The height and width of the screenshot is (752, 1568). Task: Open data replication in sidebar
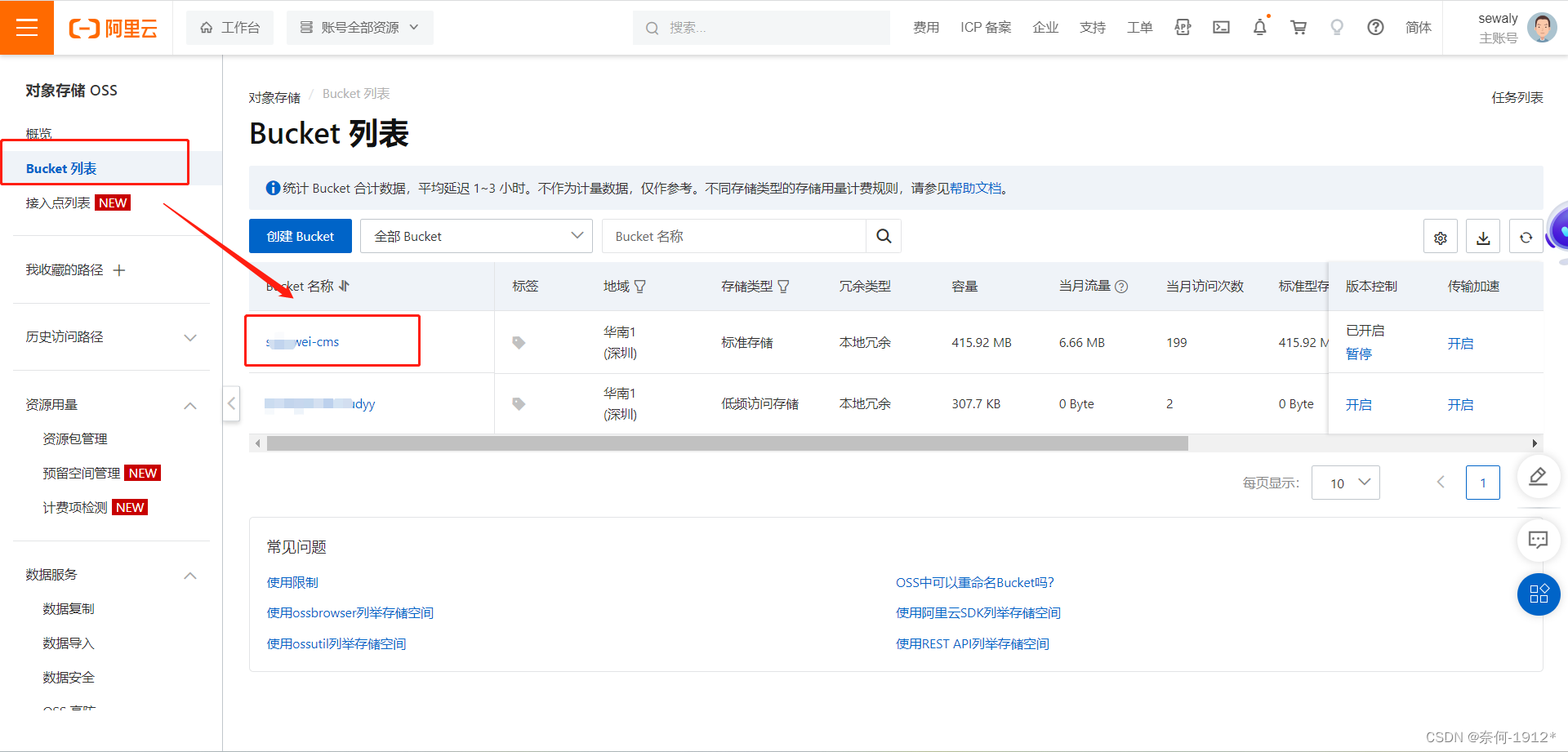click(x=69, y=609)
